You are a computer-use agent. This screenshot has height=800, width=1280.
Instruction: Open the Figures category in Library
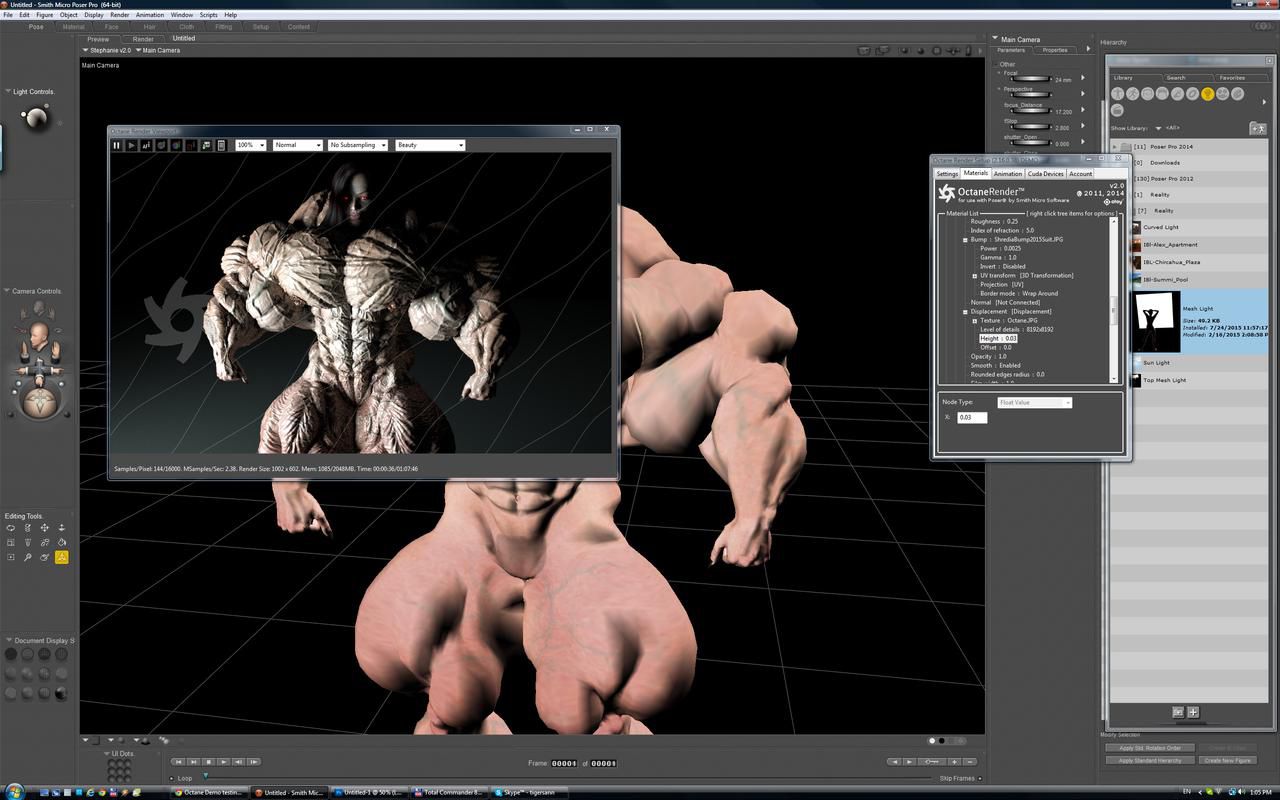pyautogui.click(x=1118, y=94)
